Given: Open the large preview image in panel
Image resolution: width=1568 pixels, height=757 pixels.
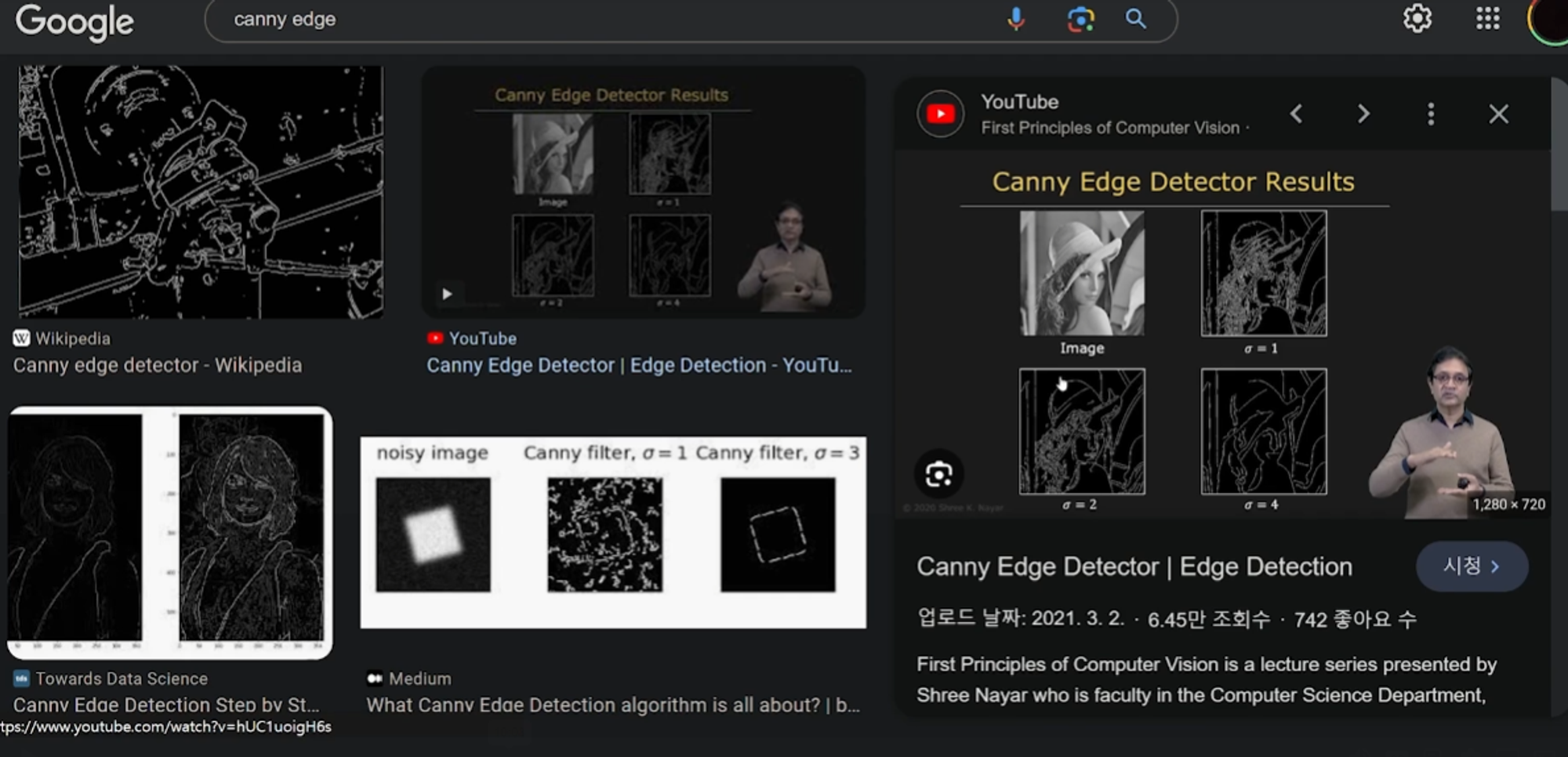Looking at the screenshot, I should click(x=1223, y=335).
